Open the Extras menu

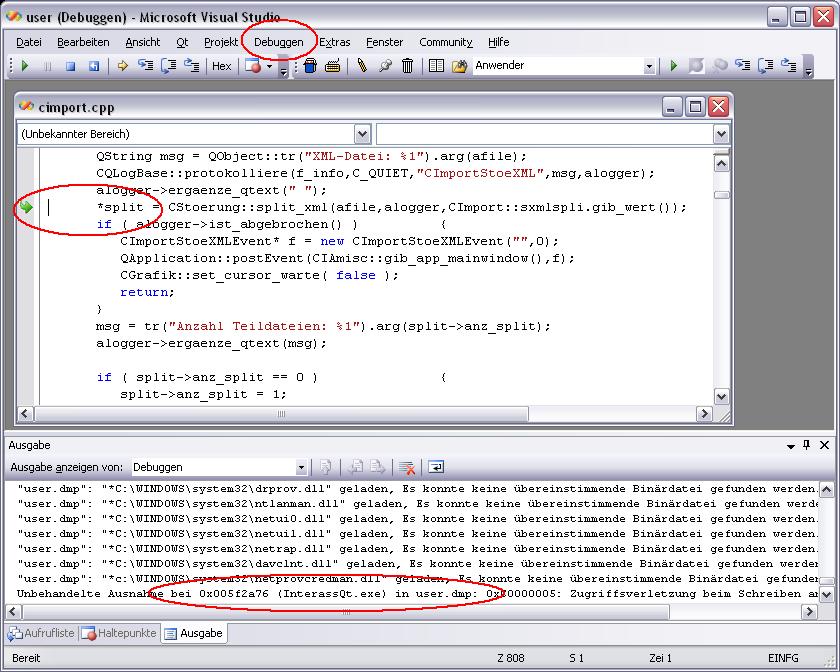click(x=335, y=42)
